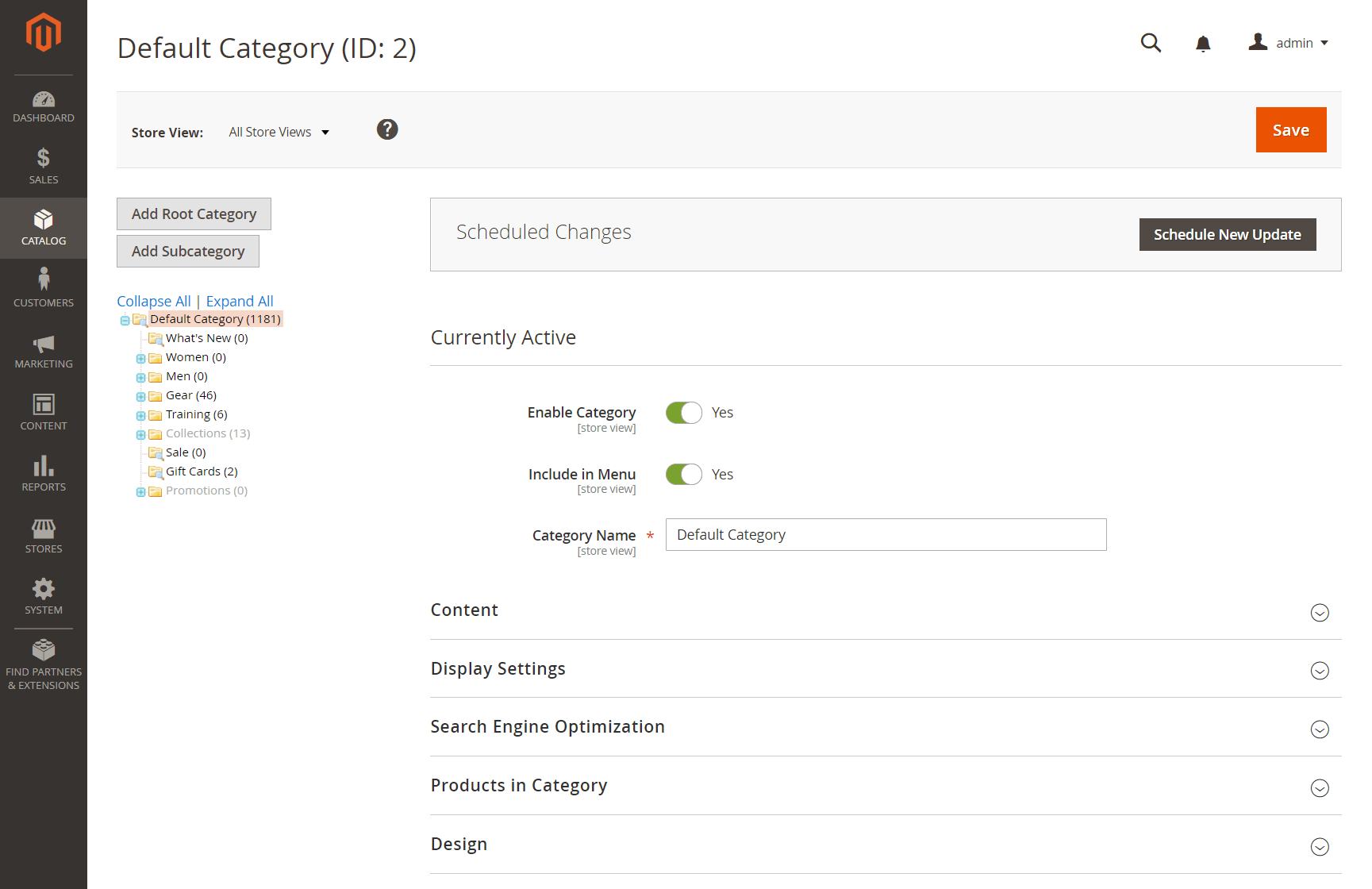This screenshot has height=889, width=1372.
Task: Click inside the Category Name field
Action: (x=885, y=534)
